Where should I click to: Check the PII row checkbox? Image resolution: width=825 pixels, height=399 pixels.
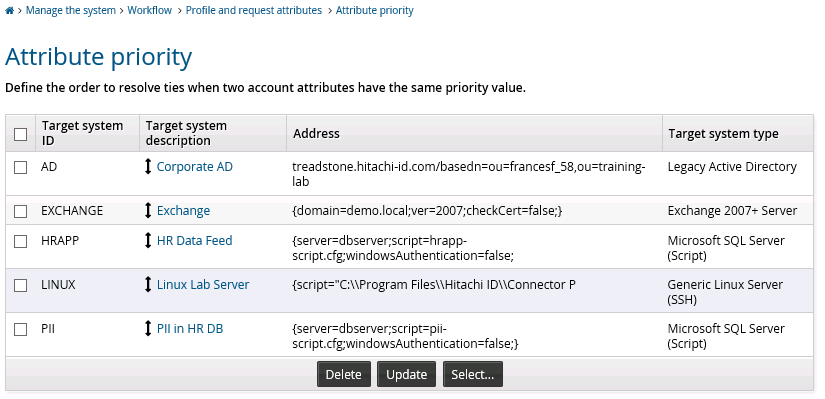point(21,329)
